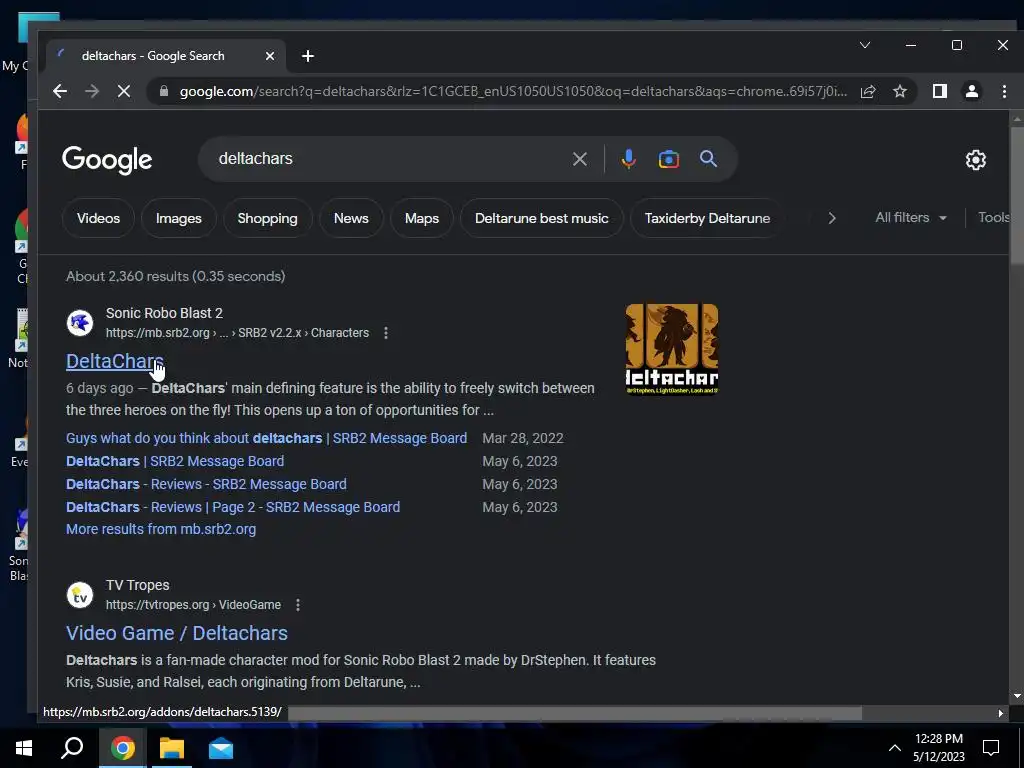Submit search with magnifier icon
This screenshot has width=1024, height=768.
pyautogui.click(x=709, y=159)
